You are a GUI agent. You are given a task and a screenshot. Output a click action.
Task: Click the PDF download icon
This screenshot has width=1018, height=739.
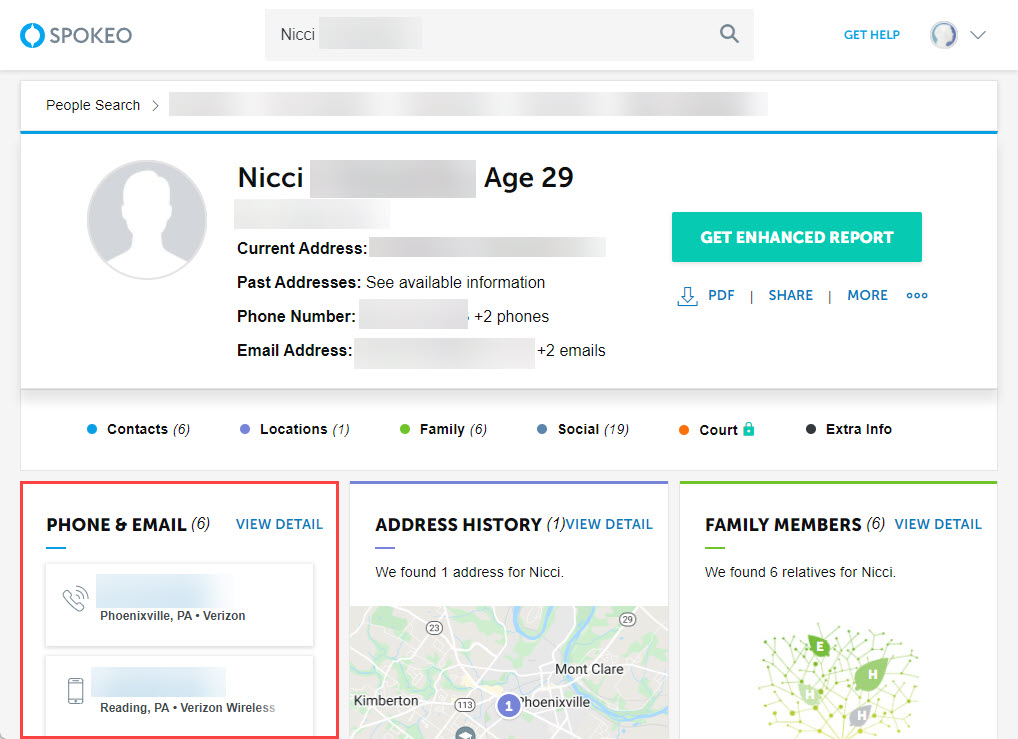[688, 296]
